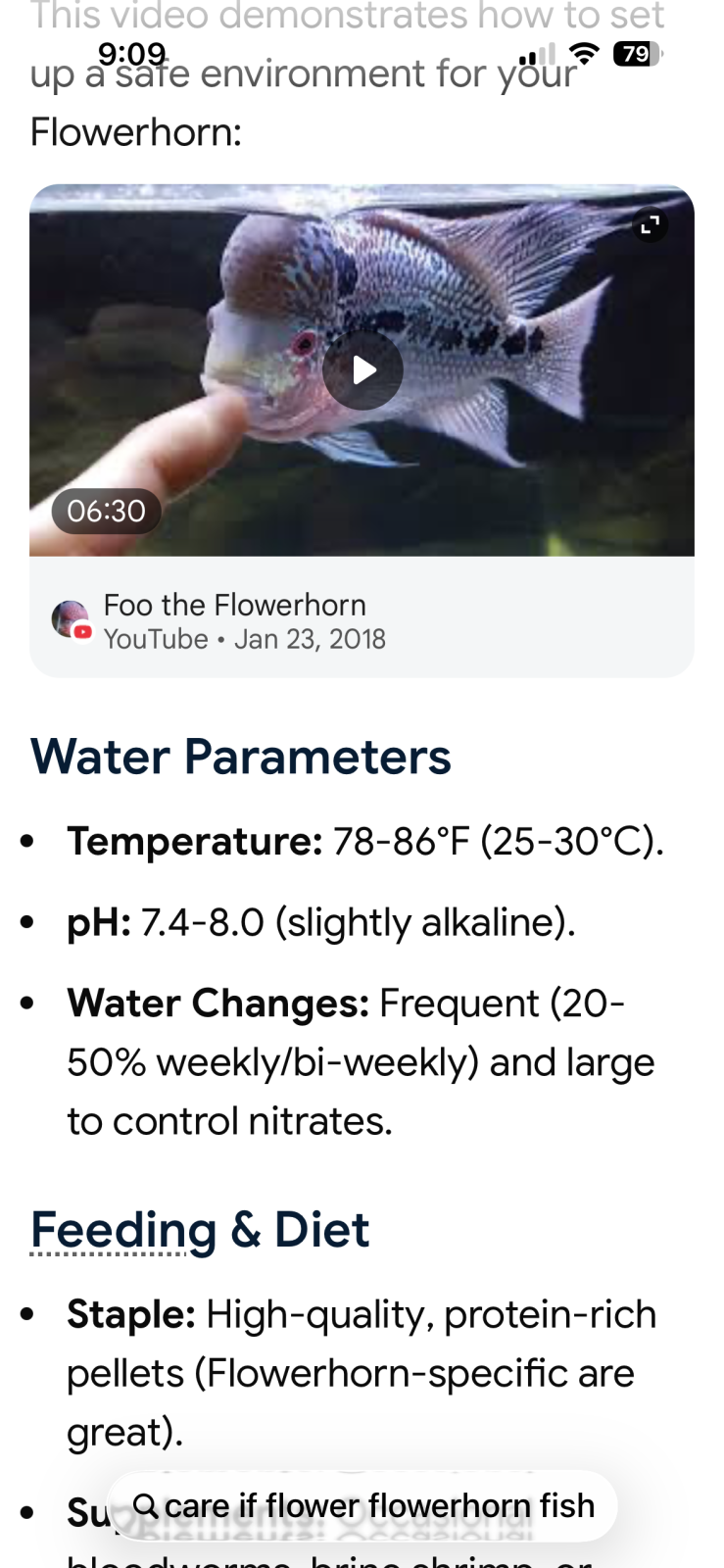Open the Foo the Flowerhorn video title
This screenshot has width=724, height=1568.
point(235,605)
